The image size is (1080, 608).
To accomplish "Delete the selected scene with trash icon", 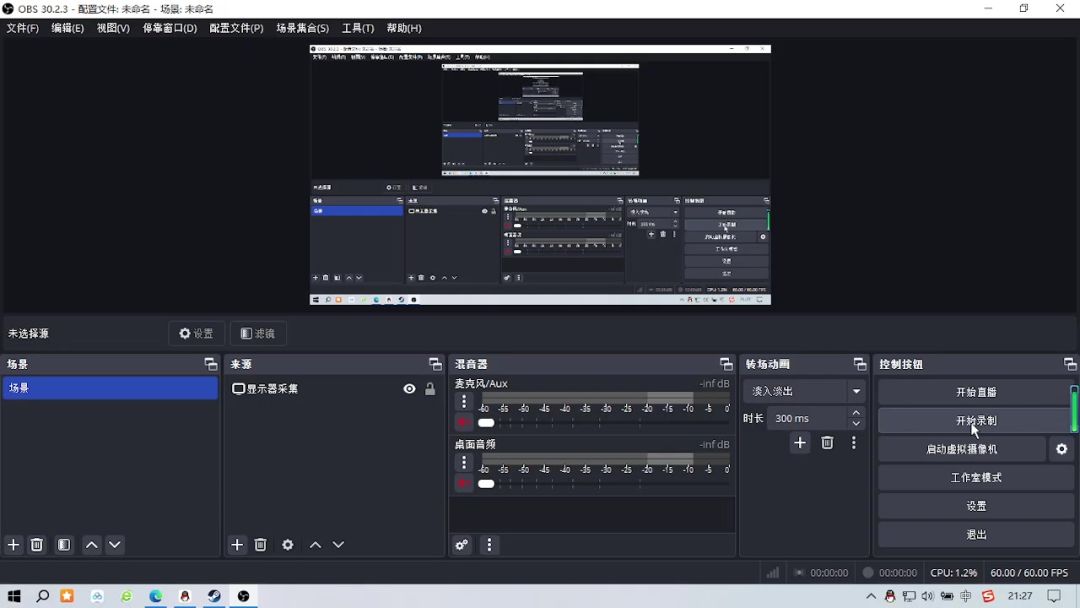I will point(37,545).
